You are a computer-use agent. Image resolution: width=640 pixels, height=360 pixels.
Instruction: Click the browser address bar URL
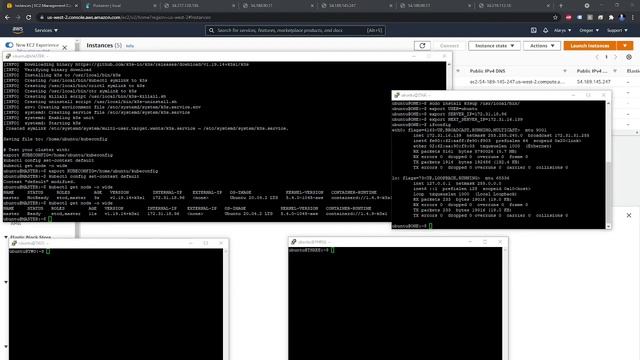coord(129,18)
